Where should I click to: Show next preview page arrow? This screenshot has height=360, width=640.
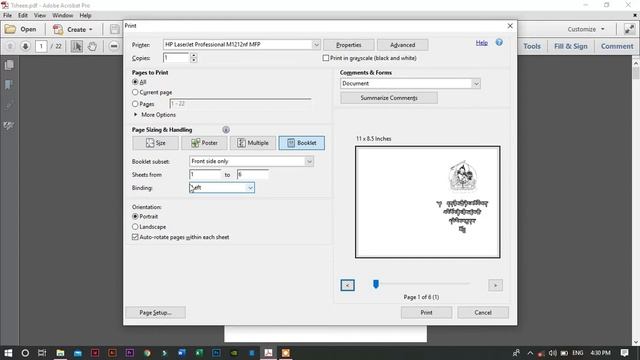(x=495, y=285)
